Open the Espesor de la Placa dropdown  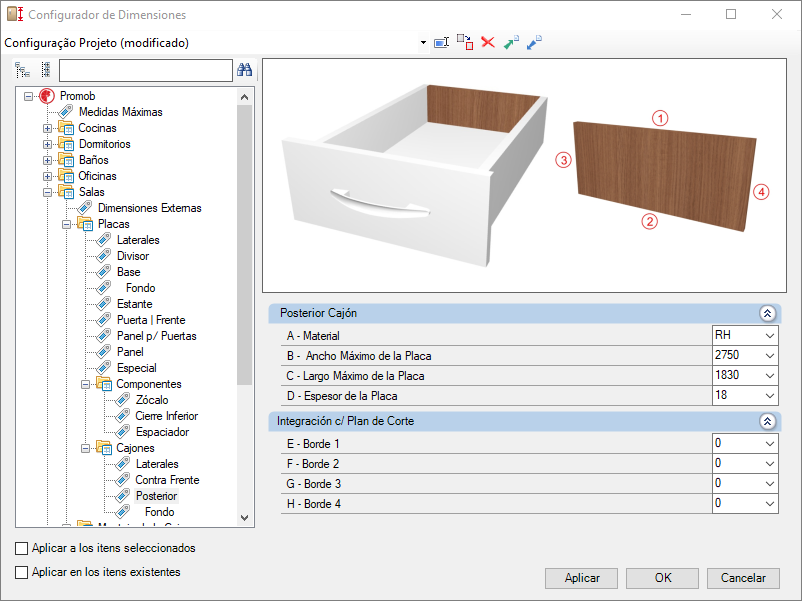pyautogui.click(x=769, y=395)
